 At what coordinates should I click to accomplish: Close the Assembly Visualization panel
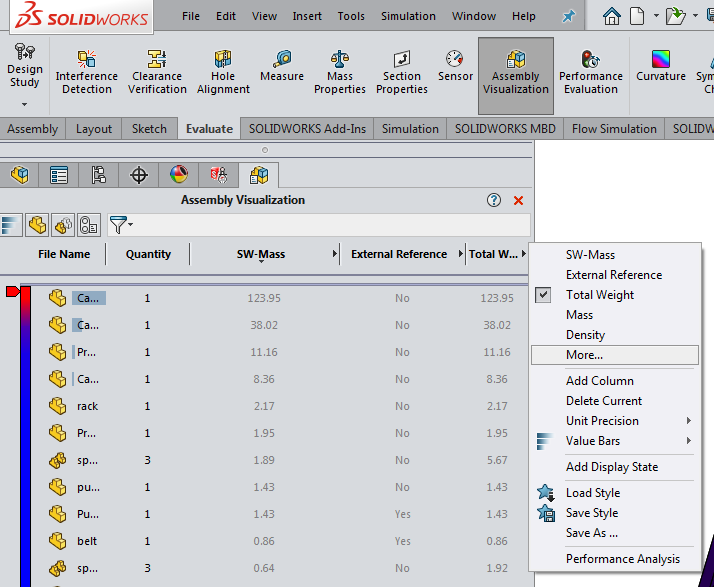[x=518, y=200]
